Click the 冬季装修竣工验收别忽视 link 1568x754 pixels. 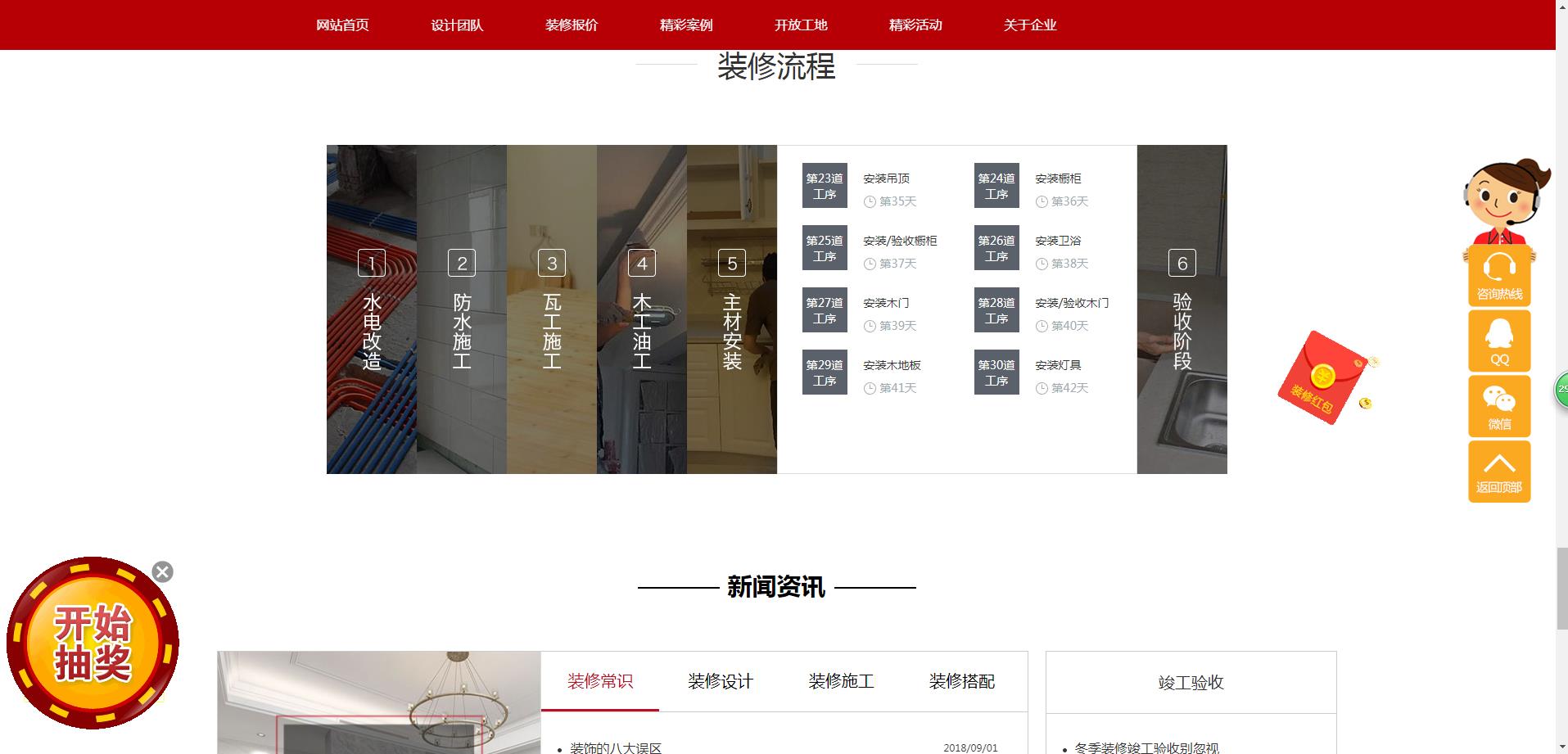(x=1145, y=747)
